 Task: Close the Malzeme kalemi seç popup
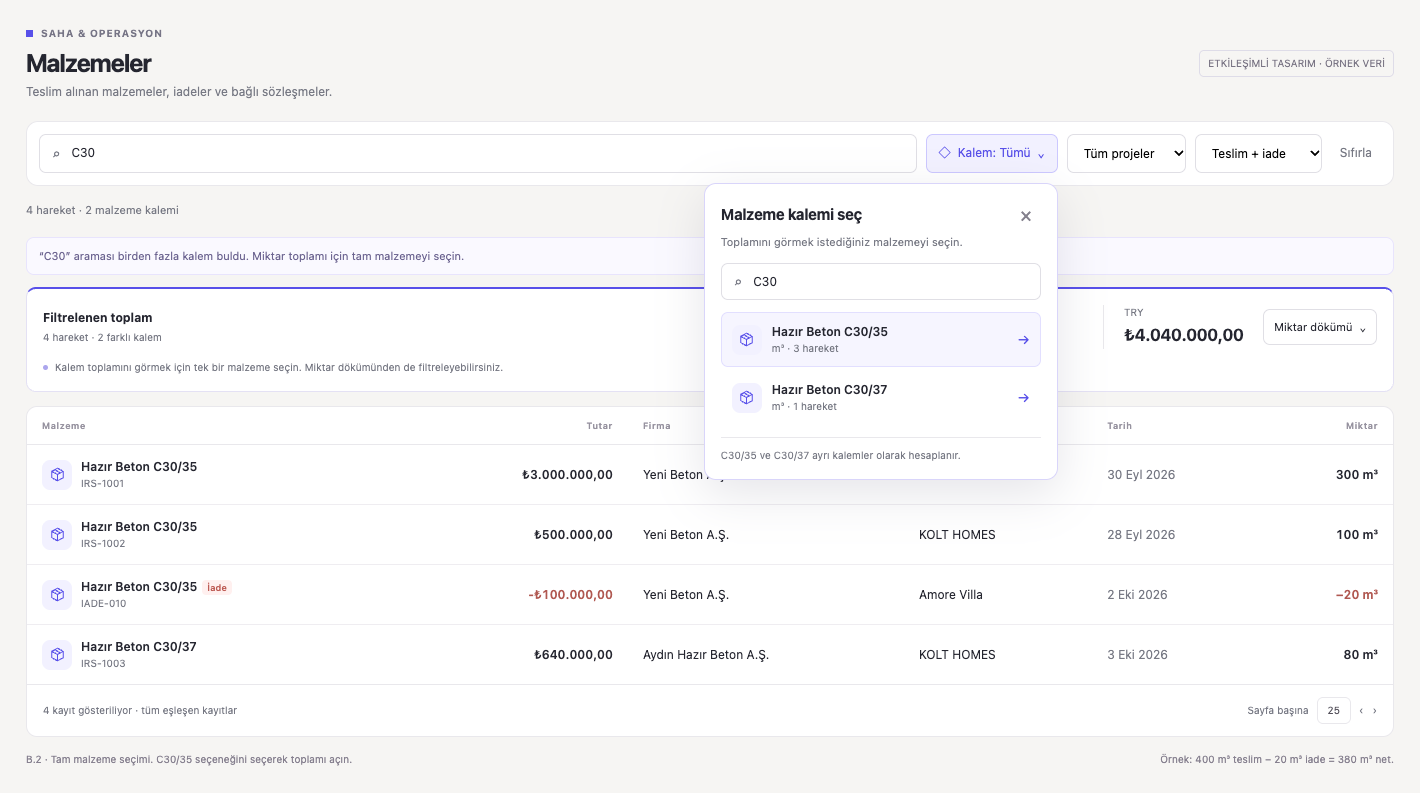pos(1025,216)
